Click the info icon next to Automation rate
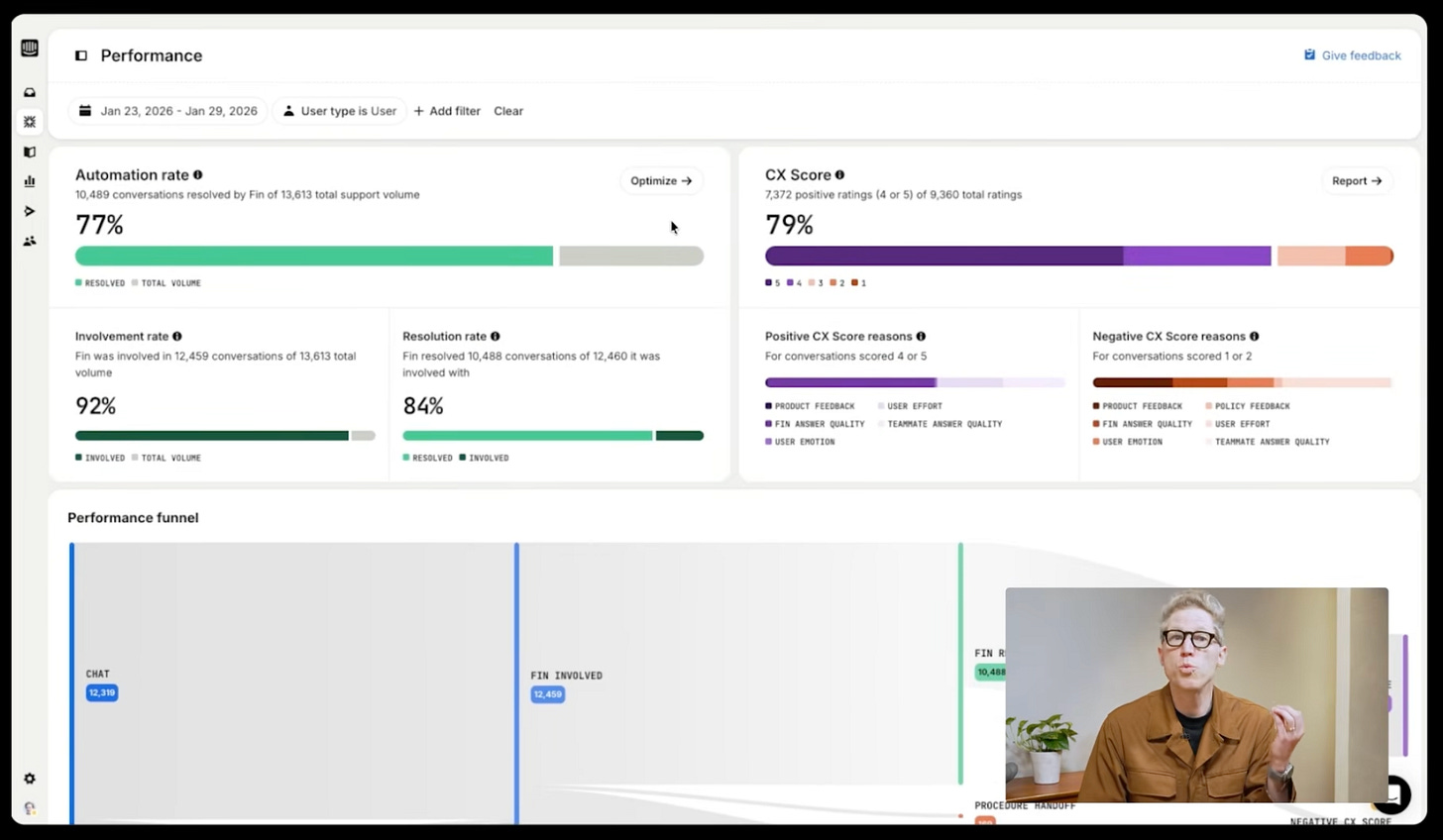Screen dimensions: 1443x840 [197, 175]
